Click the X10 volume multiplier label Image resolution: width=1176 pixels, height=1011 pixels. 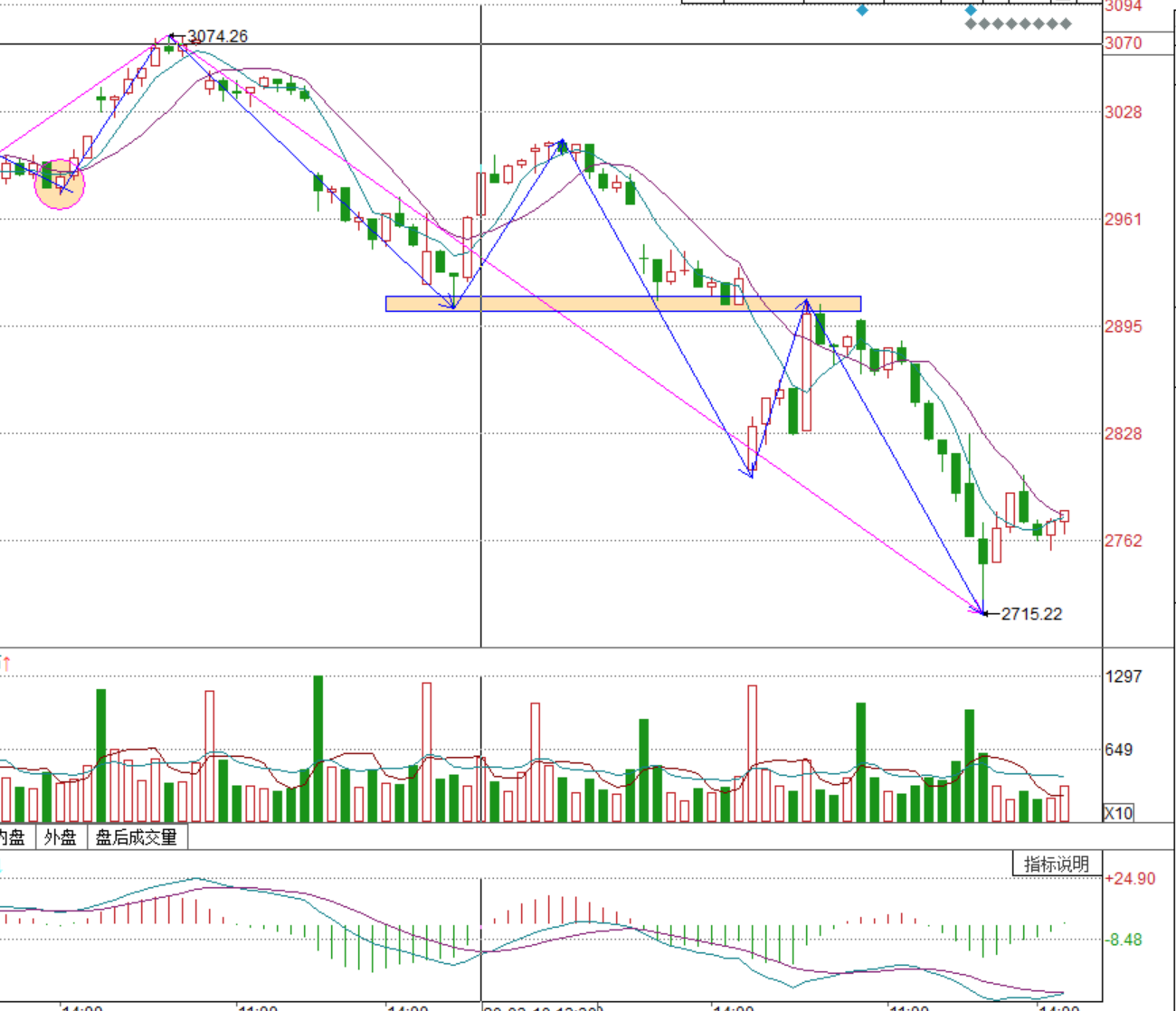[x=1118, y=813]
